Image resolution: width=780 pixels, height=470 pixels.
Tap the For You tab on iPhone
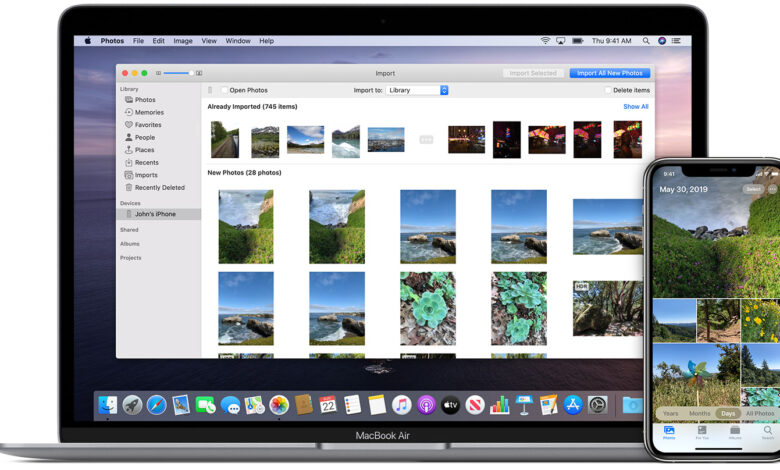702,432
